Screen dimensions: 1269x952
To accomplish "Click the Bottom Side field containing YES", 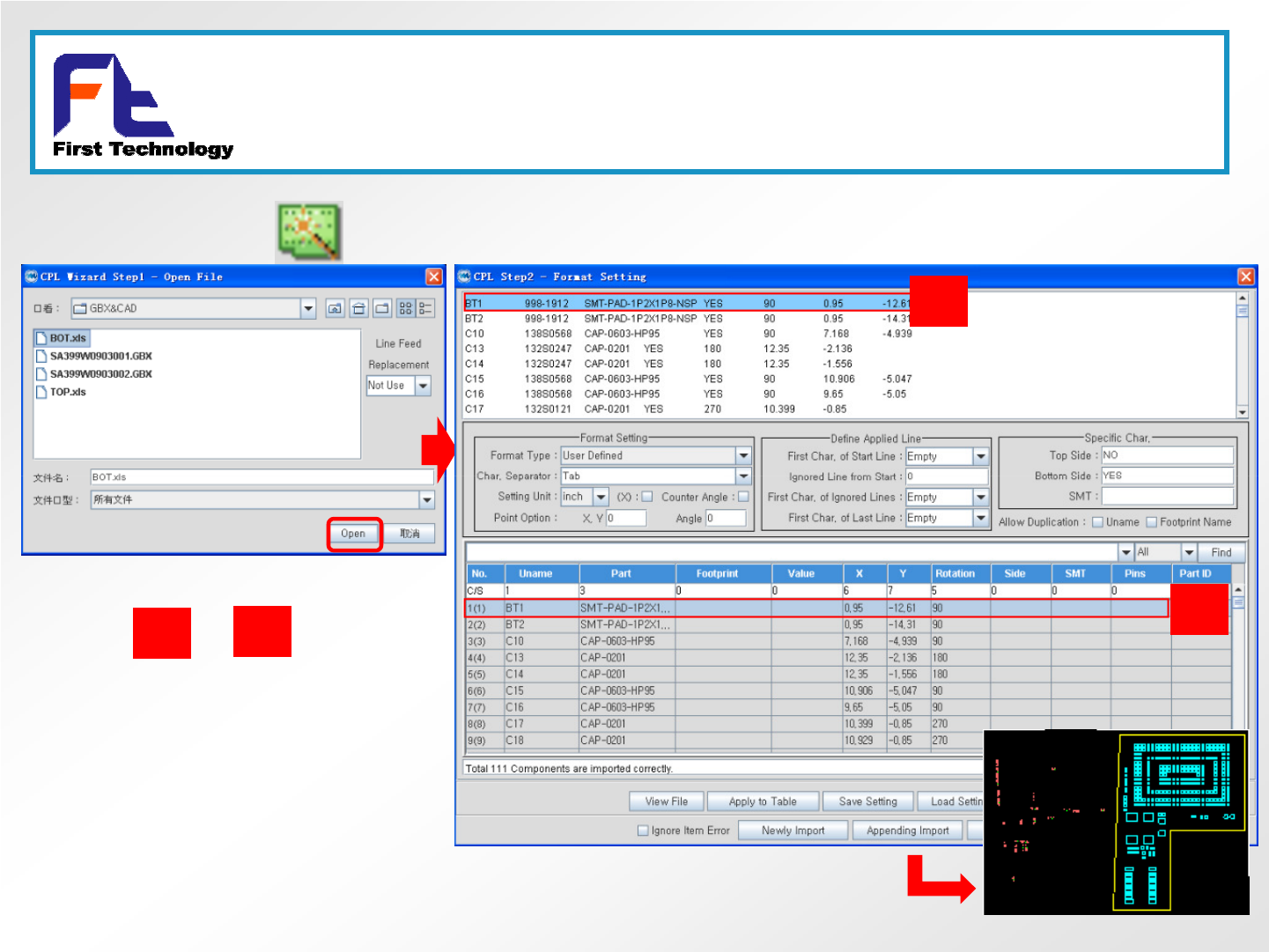I will [1167, 476].
